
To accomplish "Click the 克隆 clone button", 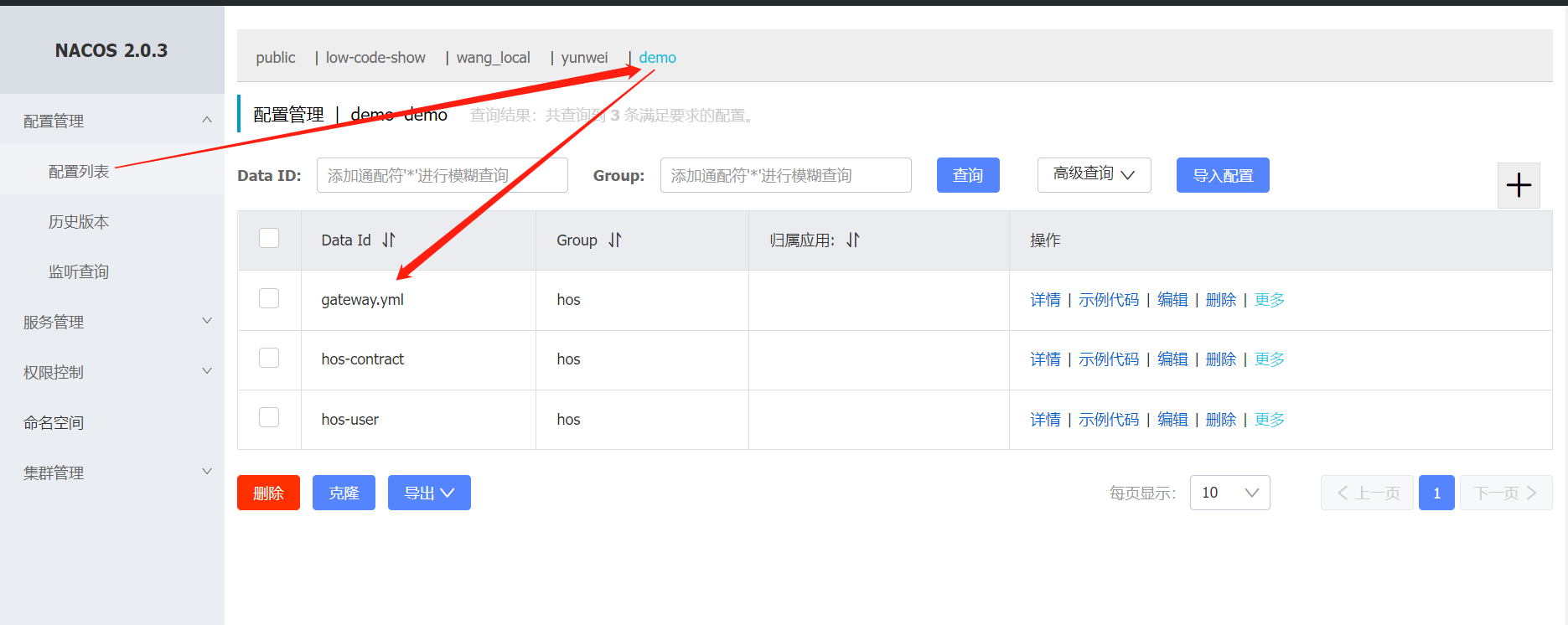I will click(344, 493).
